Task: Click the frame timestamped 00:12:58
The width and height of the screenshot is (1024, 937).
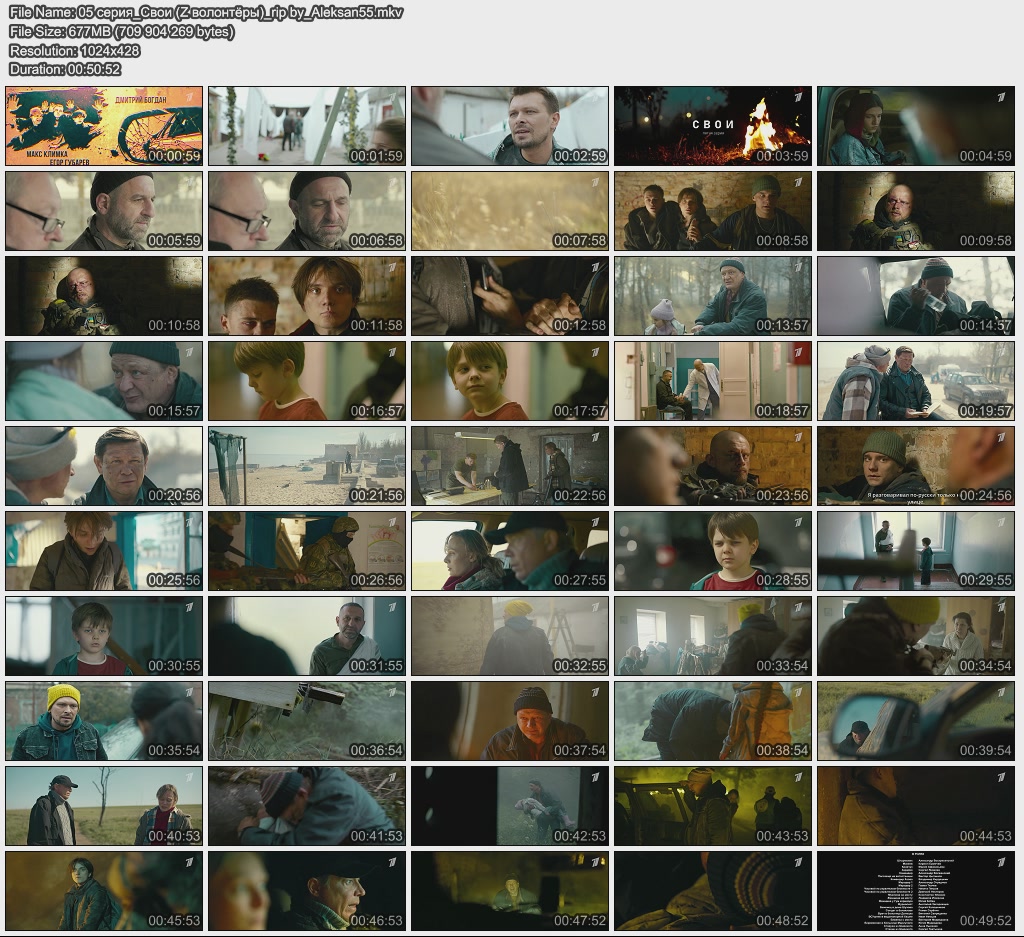Action: coord(509,296)
